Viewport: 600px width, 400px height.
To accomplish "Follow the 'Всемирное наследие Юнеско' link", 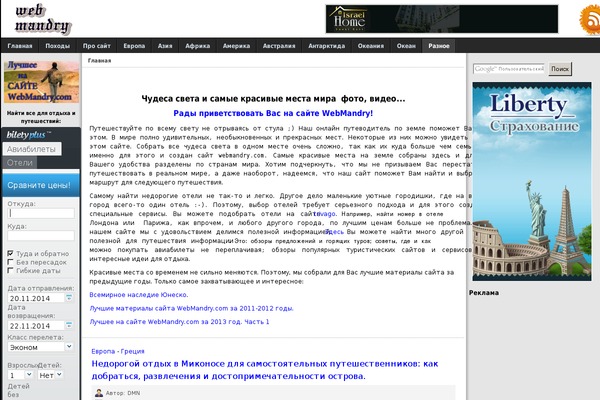I will pos(139,295).
